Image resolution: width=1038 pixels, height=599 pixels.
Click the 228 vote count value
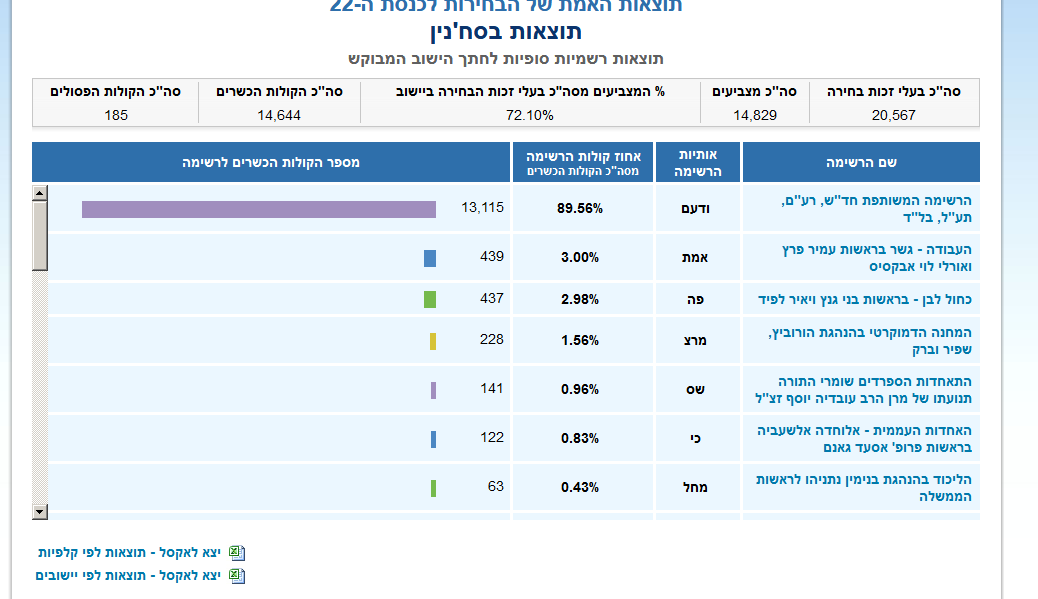coord(492,339)
